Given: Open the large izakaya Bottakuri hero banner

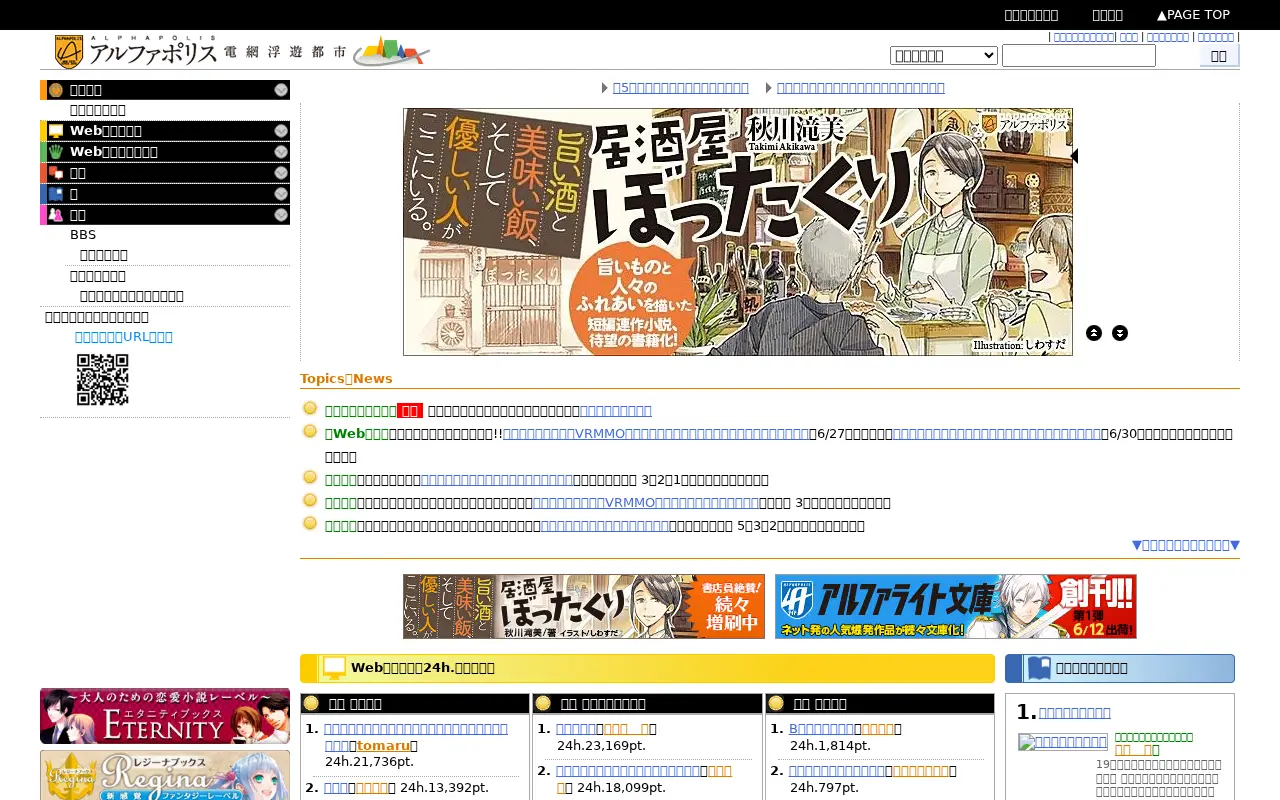Looking at the screenshot, I should point(738,232).
